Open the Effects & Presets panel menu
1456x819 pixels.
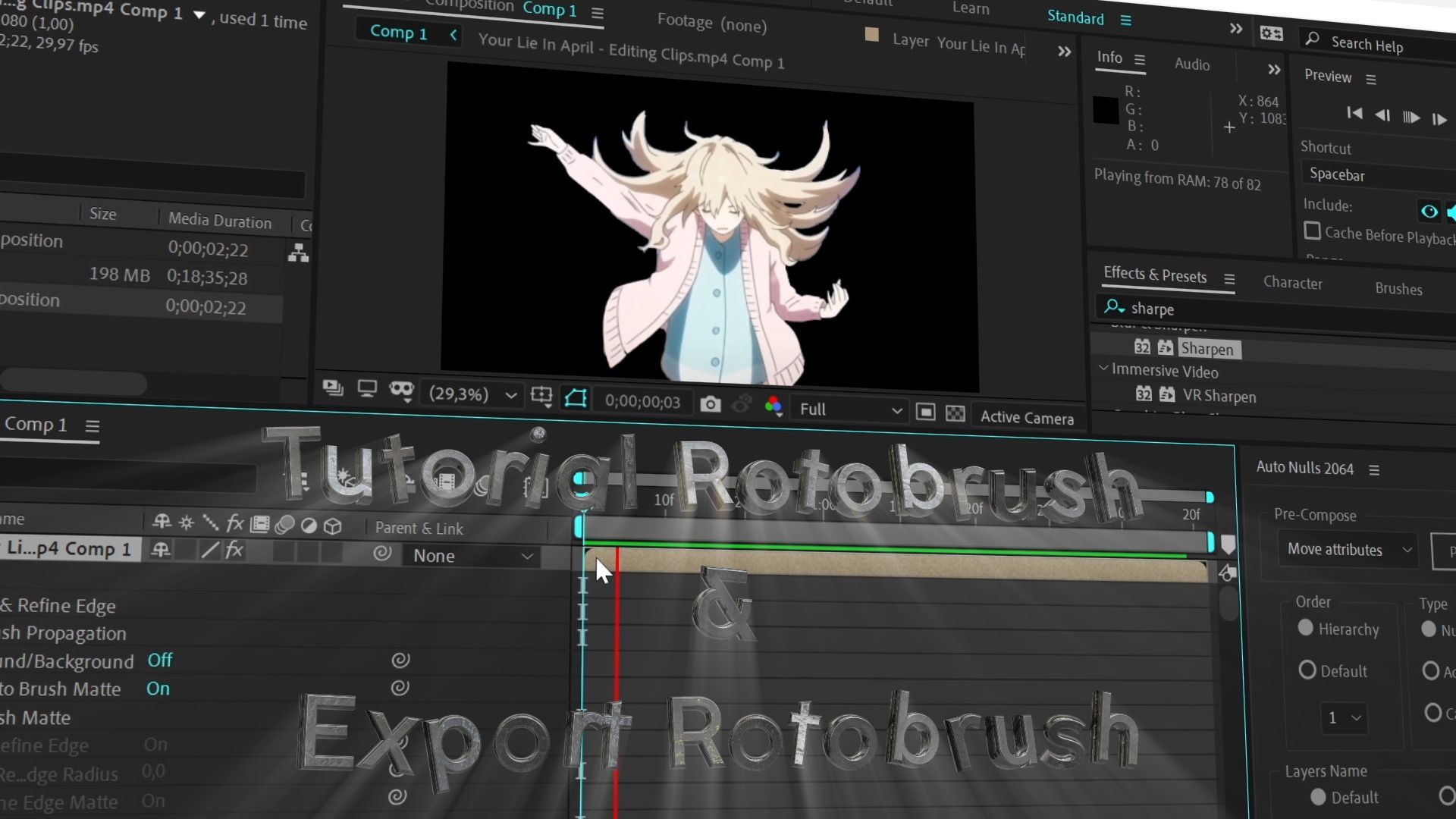(x=1229, y=279)
